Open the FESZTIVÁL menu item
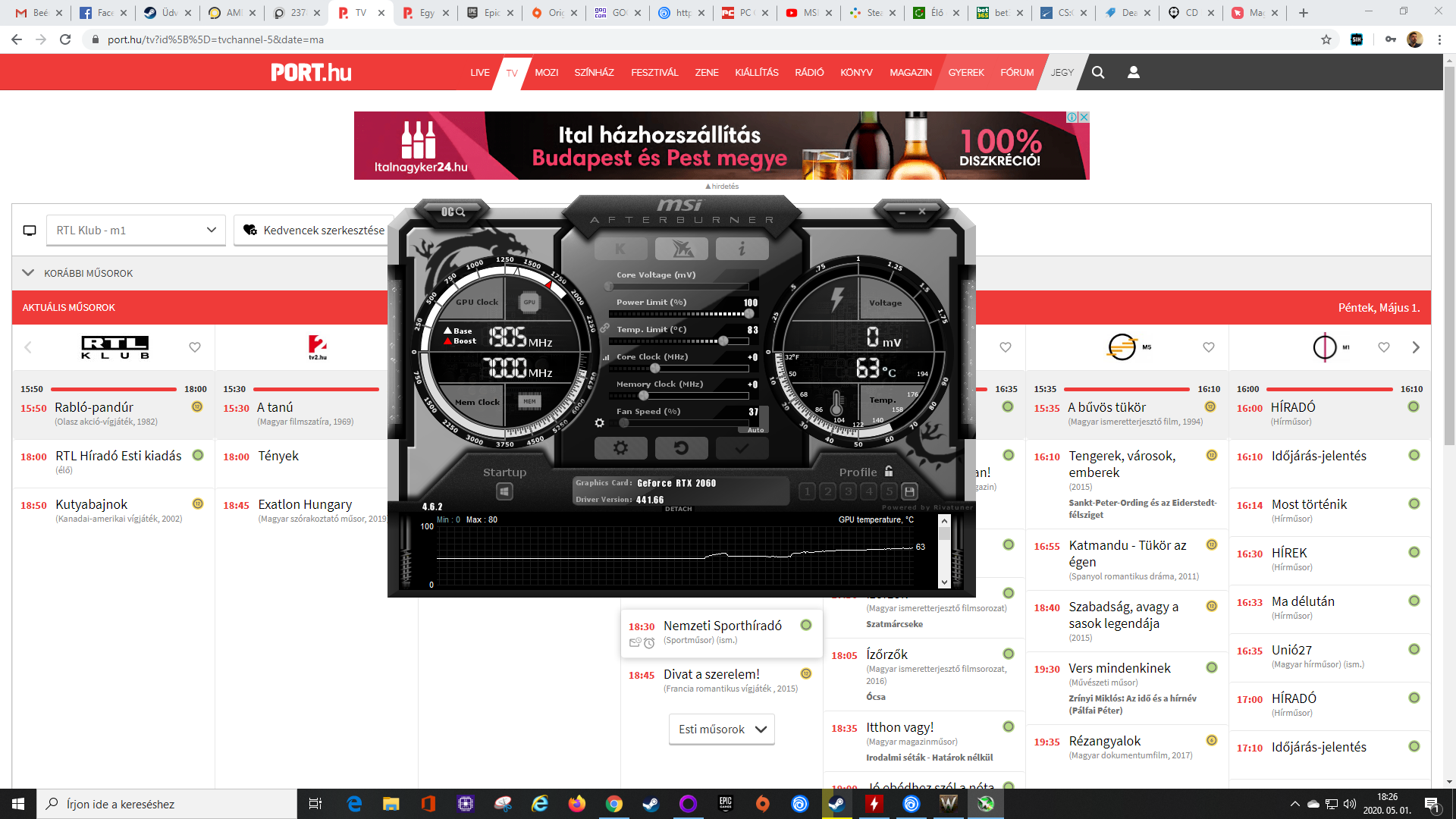 (x=654, y=73)
